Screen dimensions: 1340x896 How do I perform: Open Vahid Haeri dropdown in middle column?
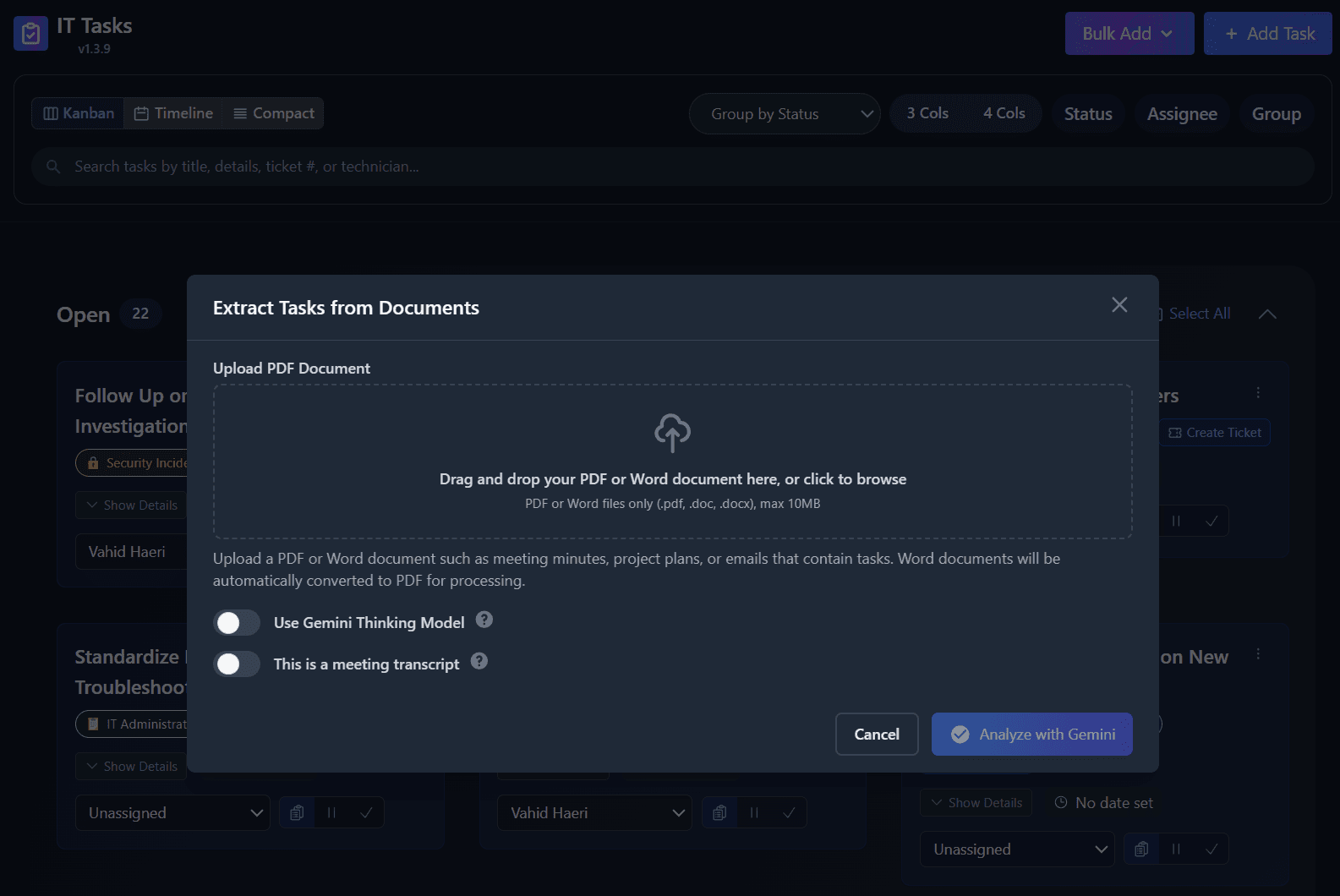pyautogui.click(x=594, y=813)
